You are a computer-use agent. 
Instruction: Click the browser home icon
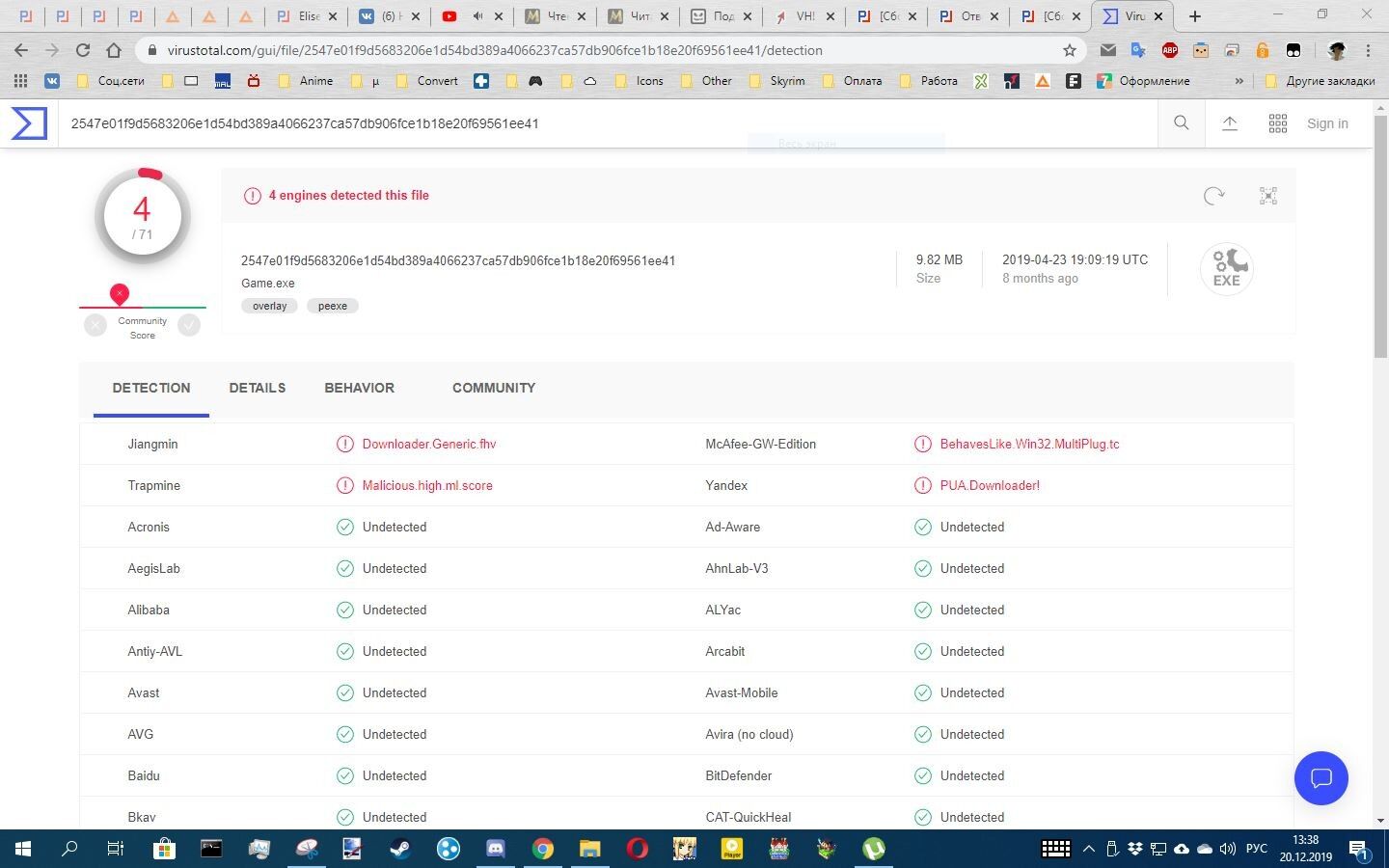click(114, 50)
